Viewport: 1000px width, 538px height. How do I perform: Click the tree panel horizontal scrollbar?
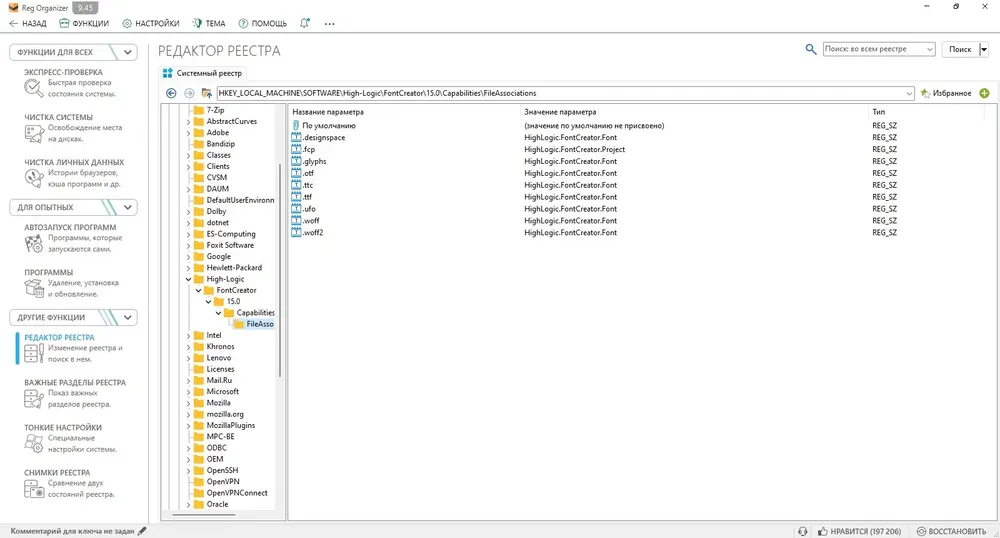click(x=205, y=514)
